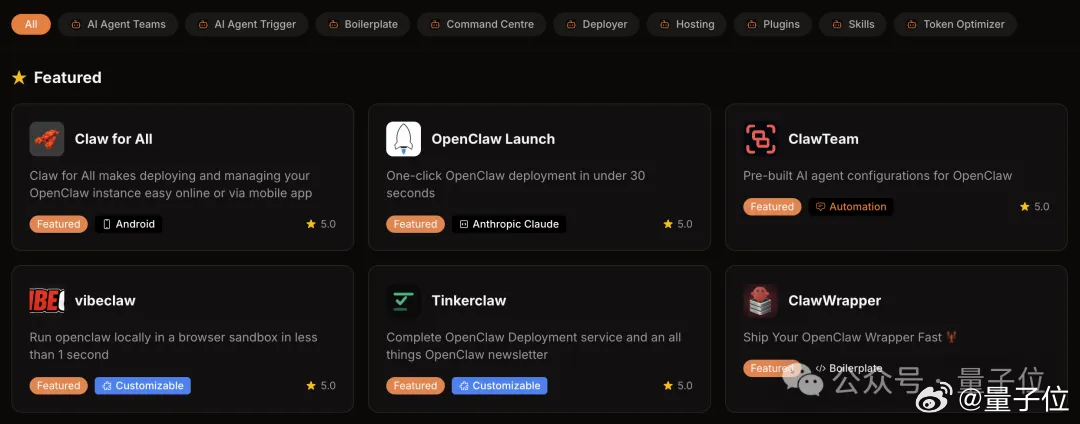The width and height of the screenshot is (1080, 424).
Task: Click the chat icon in the Automation tag
Action: tap(820, 206)
